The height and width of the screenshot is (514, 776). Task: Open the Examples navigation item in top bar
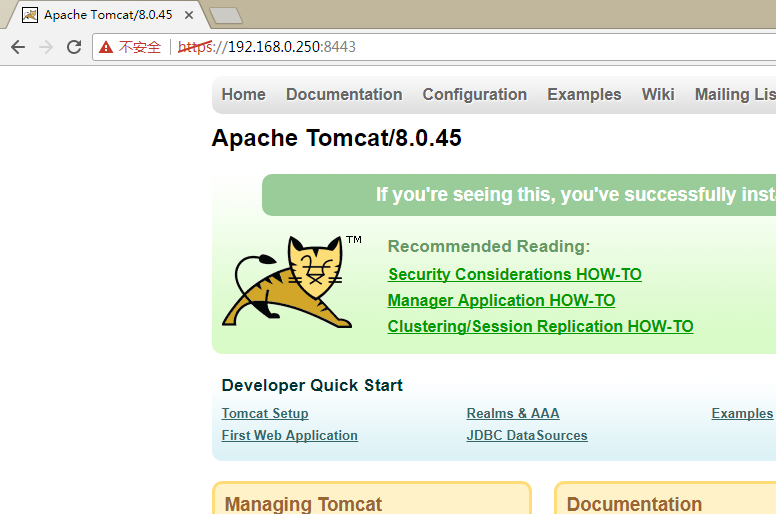(584, 94)
